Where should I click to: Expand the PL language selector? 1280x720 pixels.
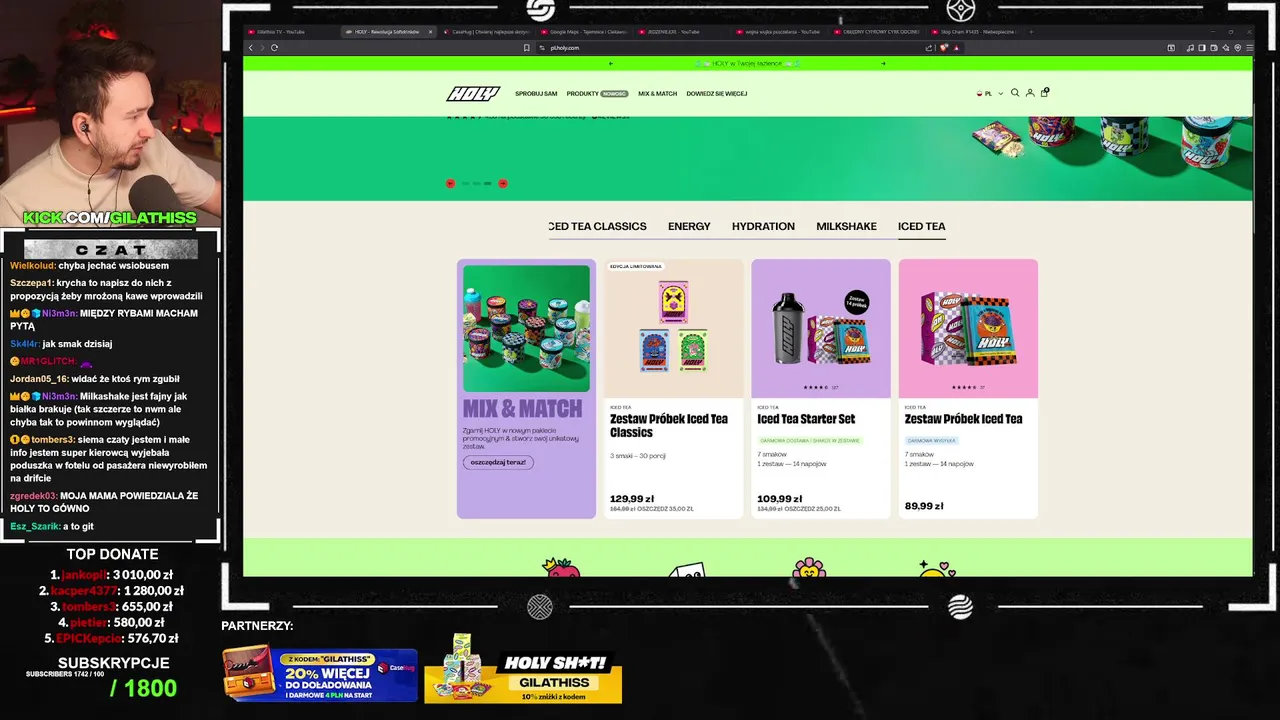(990, 94)
